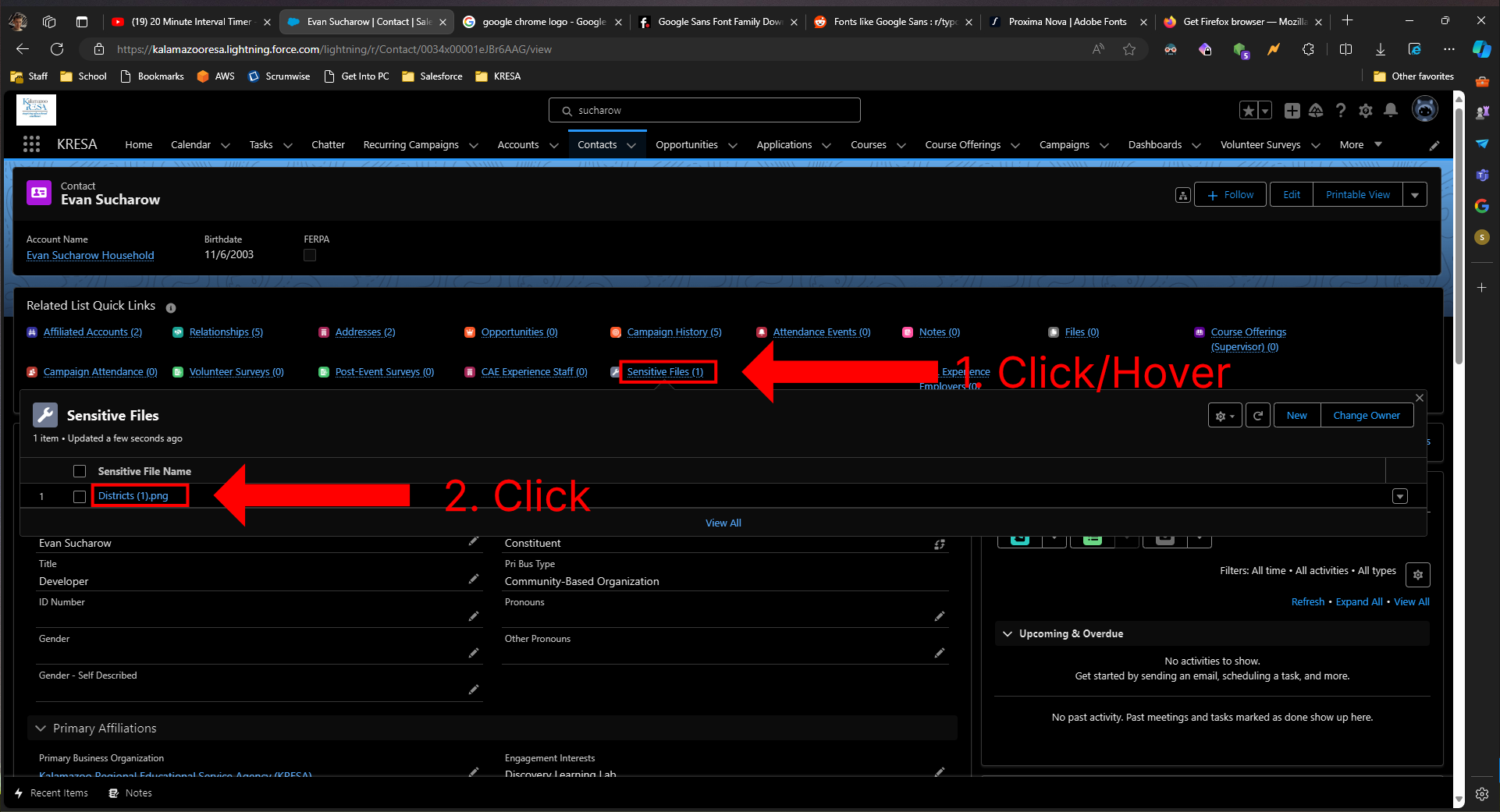
Task: Click the Favorites star icon
Action: [x=1249, y=111]
